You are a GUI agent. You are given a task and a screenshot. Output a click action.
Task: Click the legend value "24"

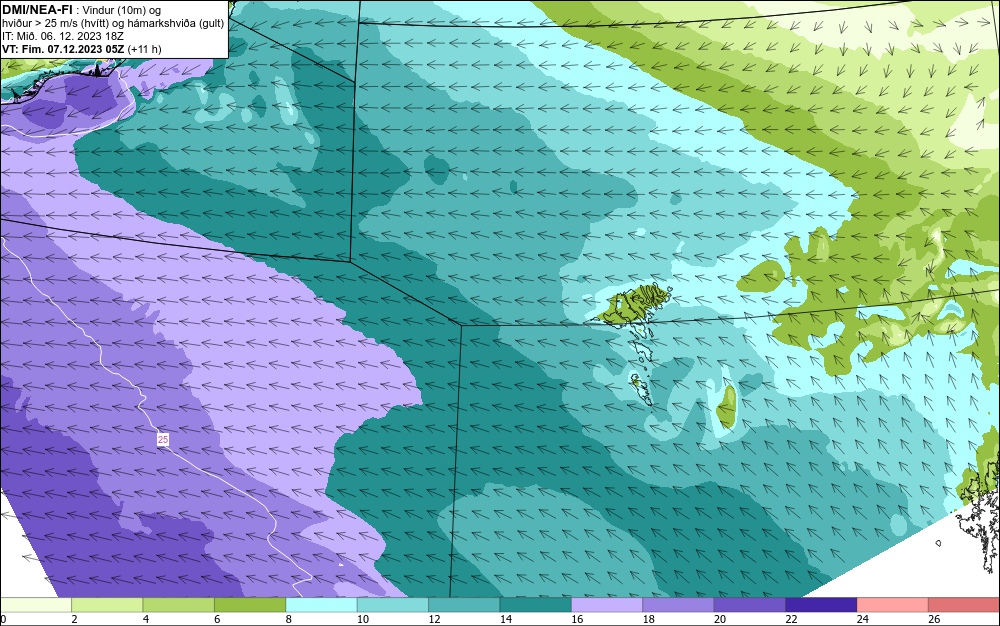coord(863,619)
